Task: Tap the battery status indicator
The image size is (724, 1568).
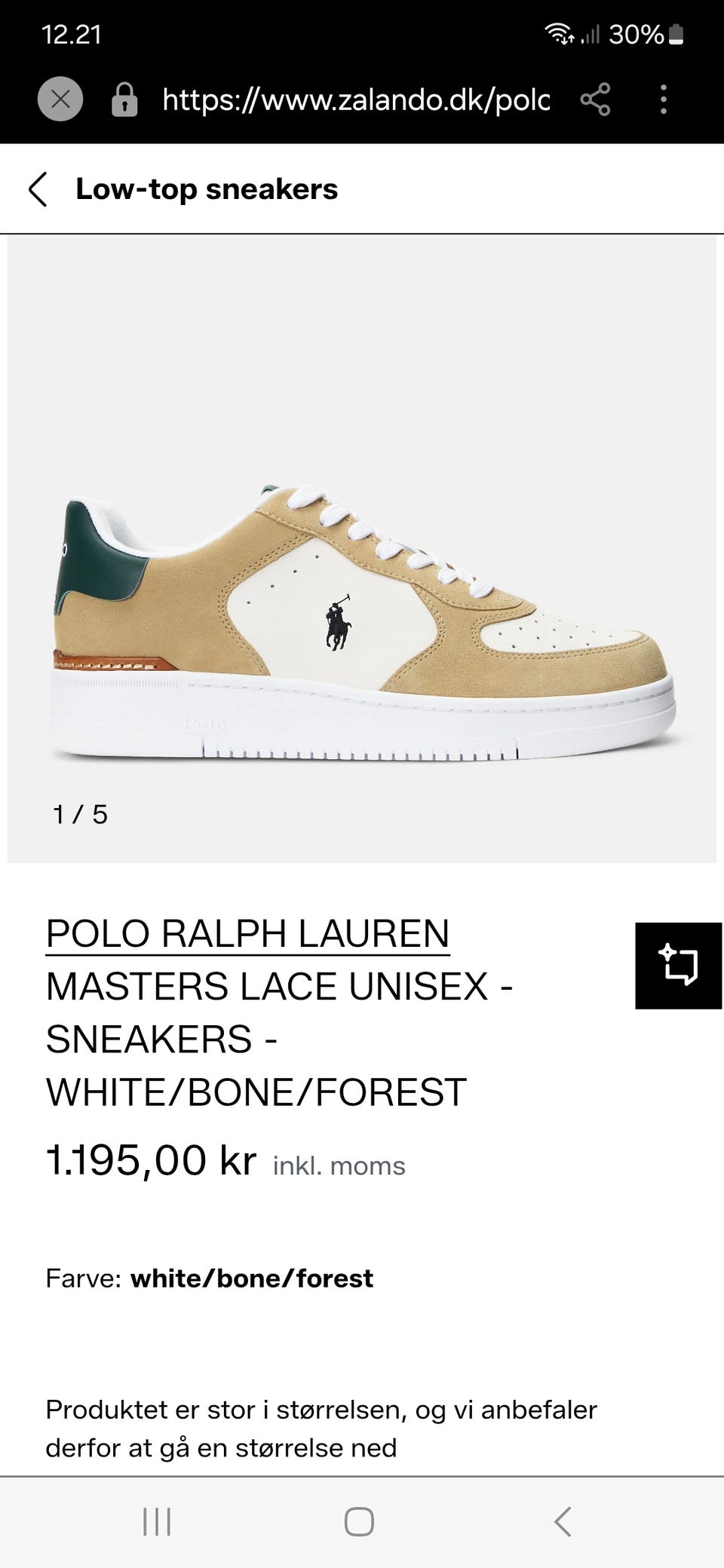Action: pos(676,35)
